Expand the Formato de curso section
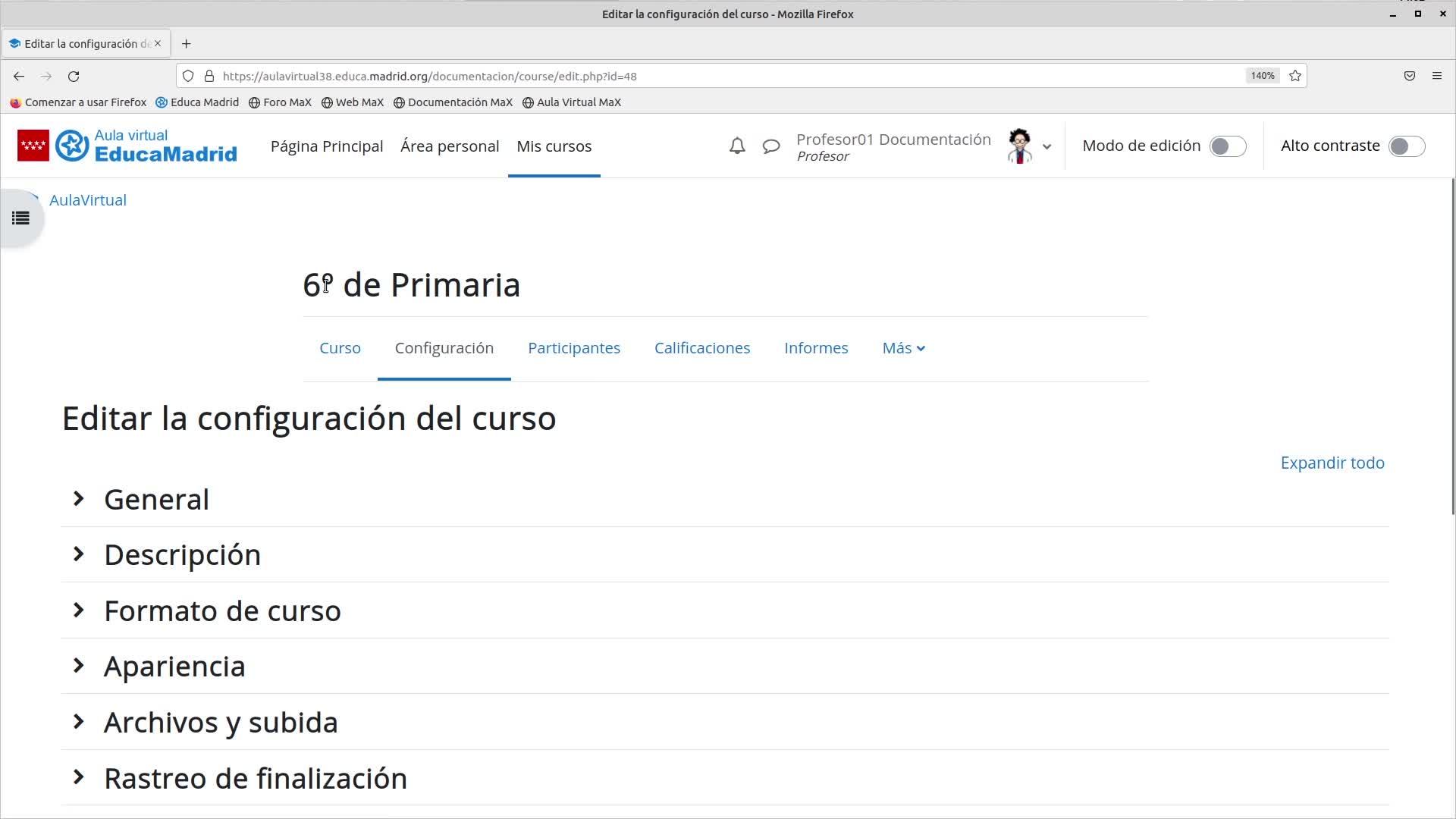This screenshot has height=819, width=1456. (x=222, y=610)
